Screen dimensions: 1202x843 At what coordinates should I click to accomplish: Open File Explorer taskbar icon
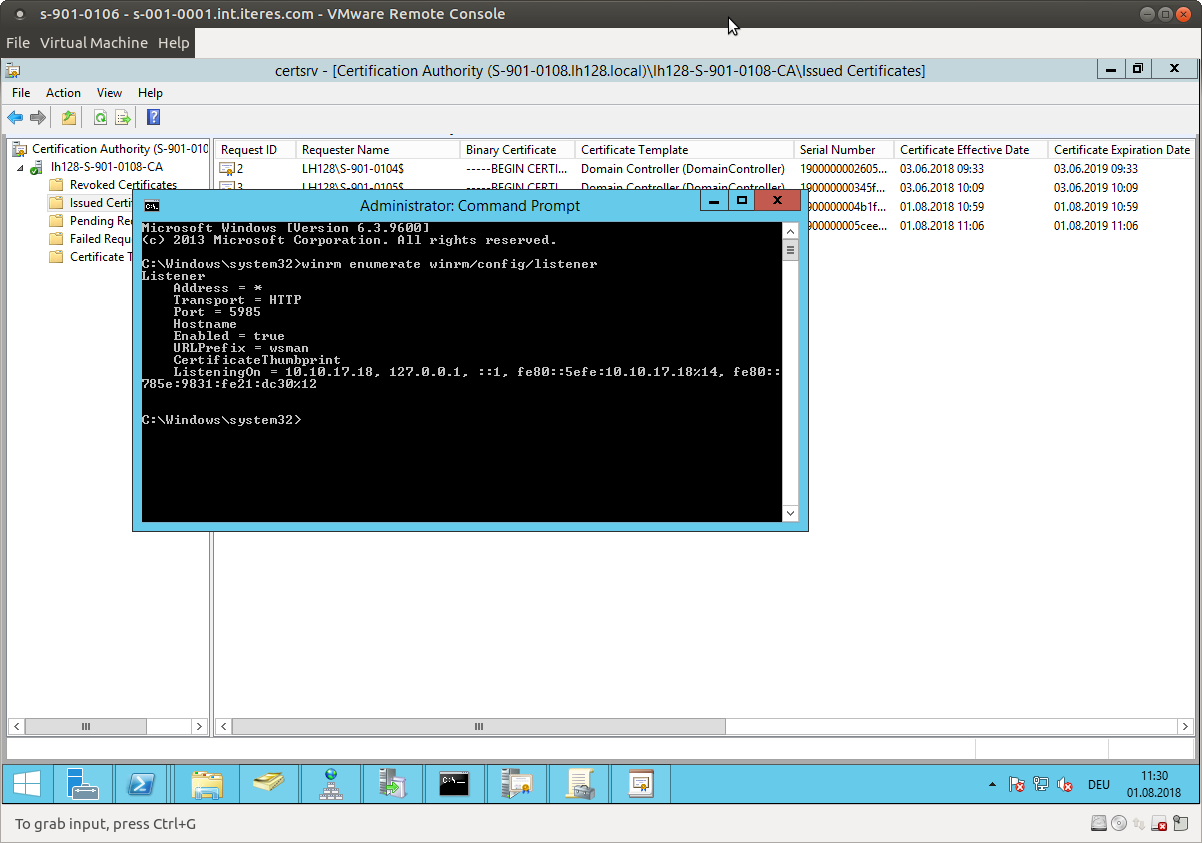pyautogui.click(x=207, y=785)
